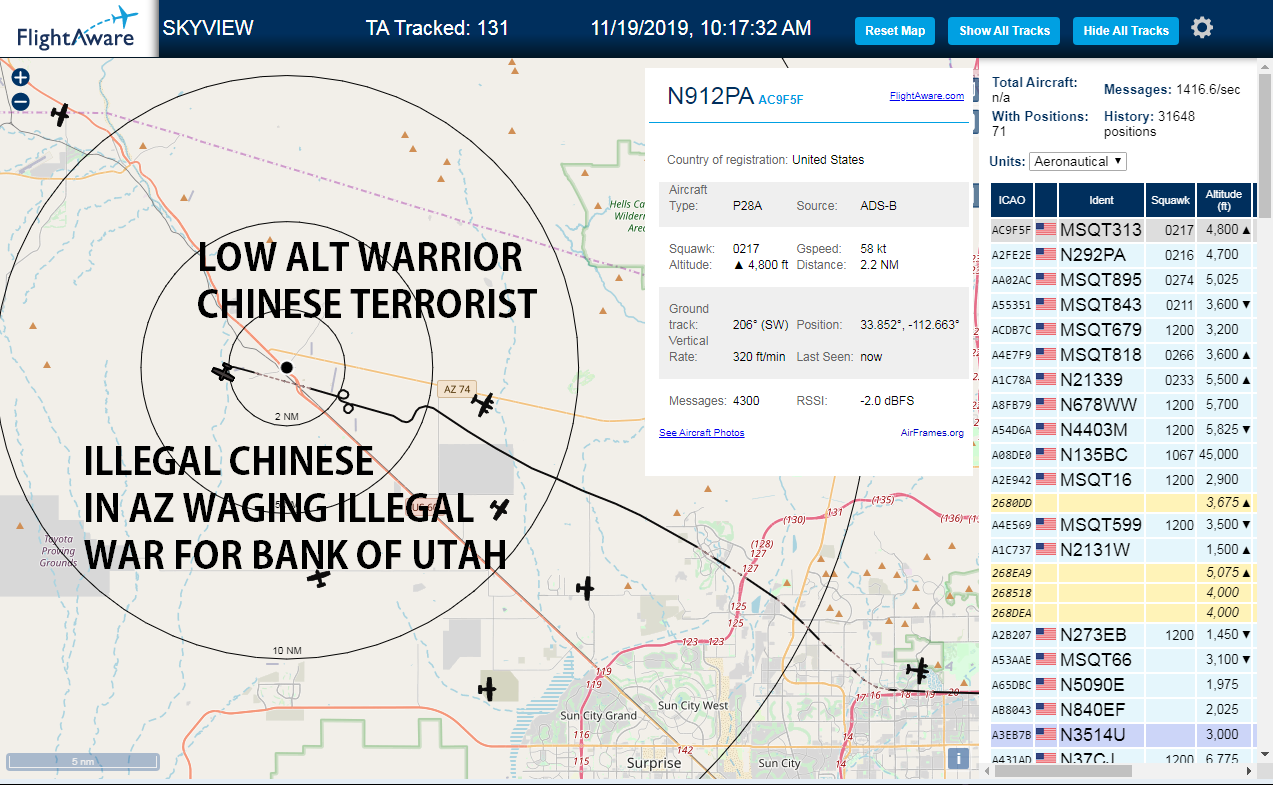Select the aircraft icon beside the 10 NM ring label

319,577
